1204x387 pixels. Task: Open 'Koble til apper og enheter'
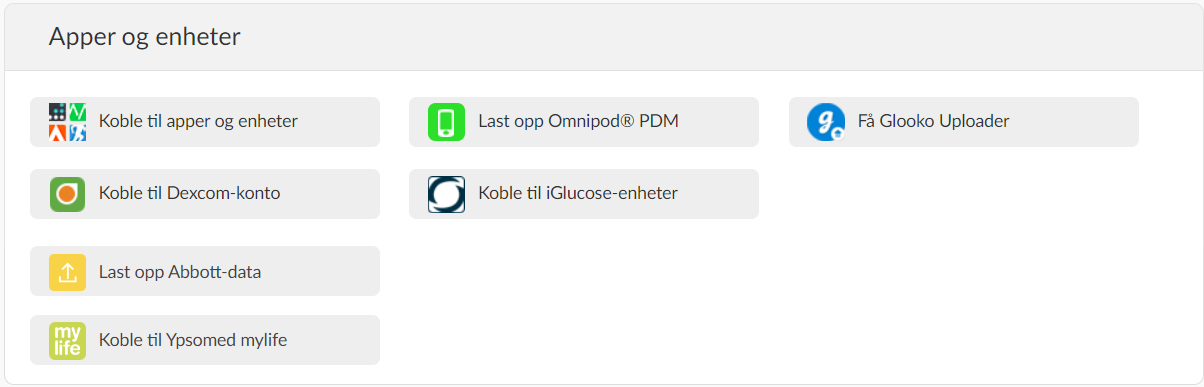[x=205, y=122]
